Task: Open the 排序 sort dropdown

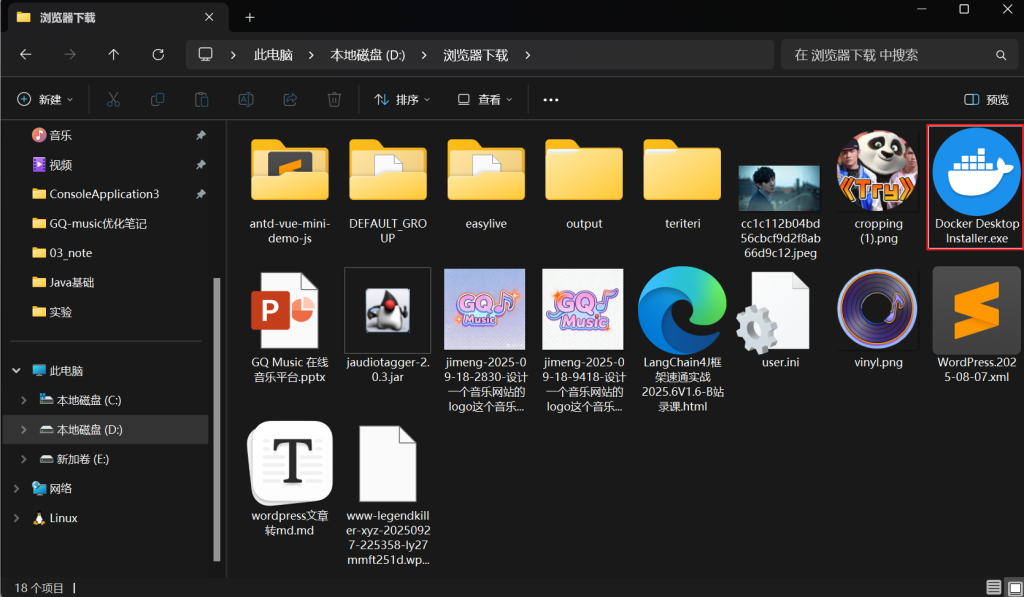Action: tap(402, 100)
